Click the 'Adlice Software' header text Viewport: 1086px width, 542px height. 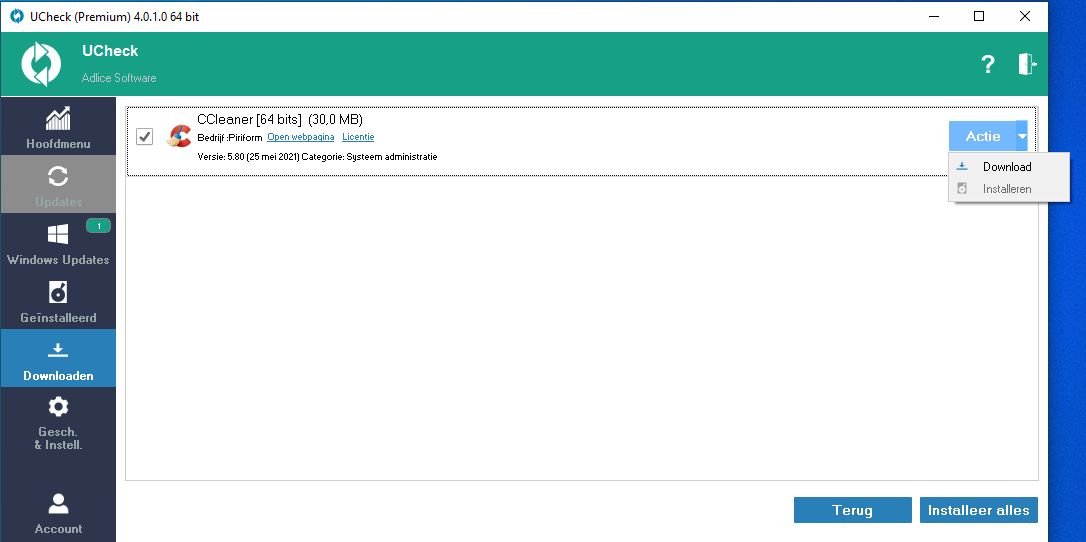(x=119, y=78)
